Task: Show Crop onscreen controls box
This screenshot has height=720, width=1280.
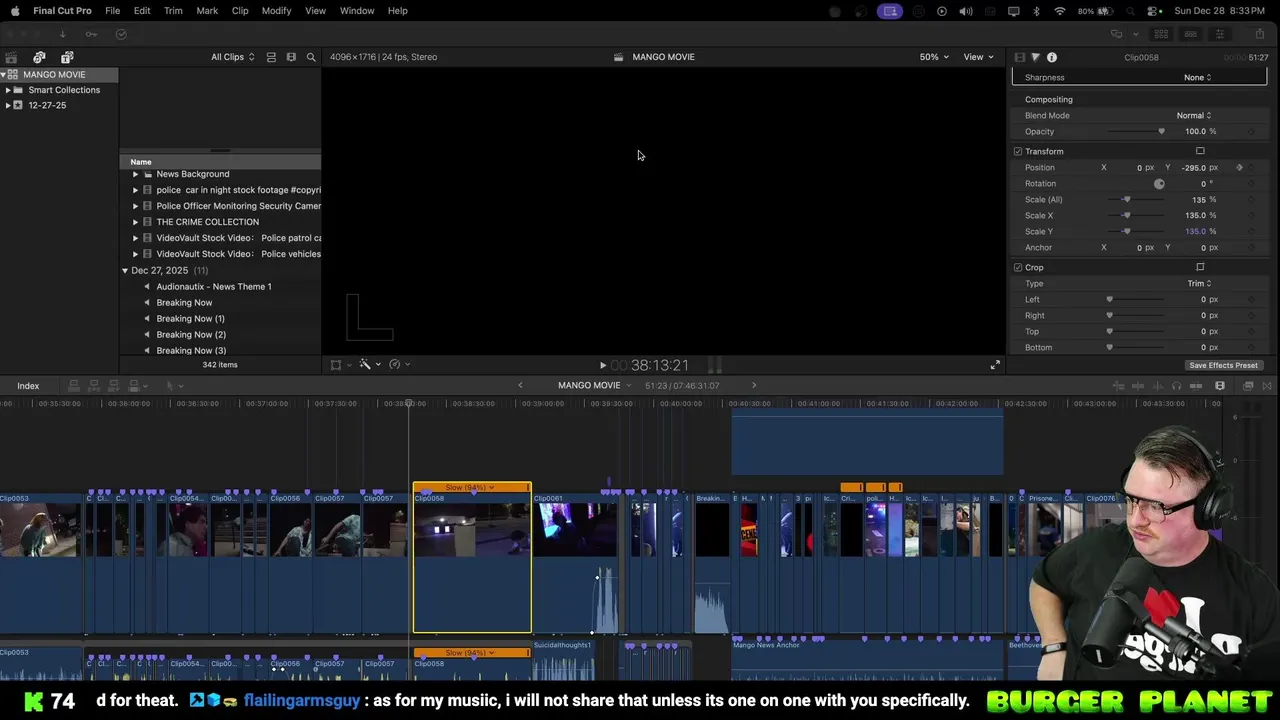Action: point(1200,267)
